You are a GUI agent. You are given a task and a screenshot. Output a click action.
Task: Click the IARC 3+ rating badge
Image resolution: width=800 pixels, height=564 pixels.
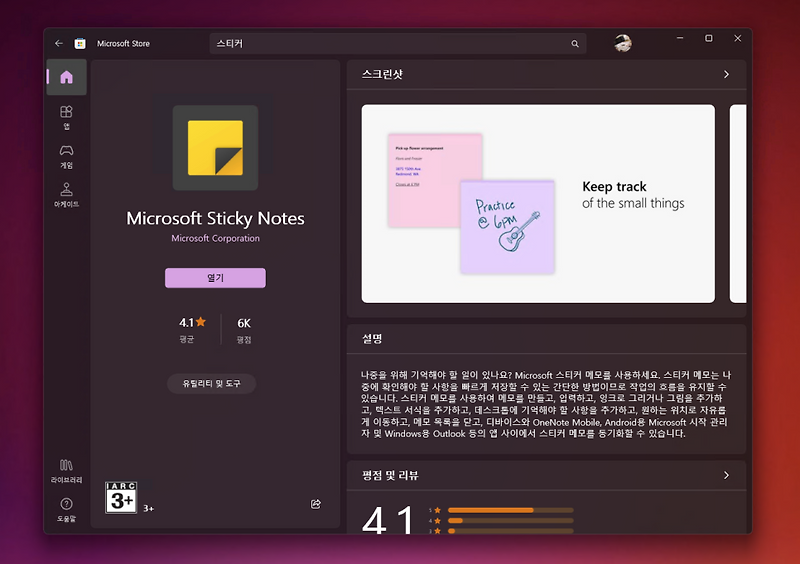click(x=121, y=497)
